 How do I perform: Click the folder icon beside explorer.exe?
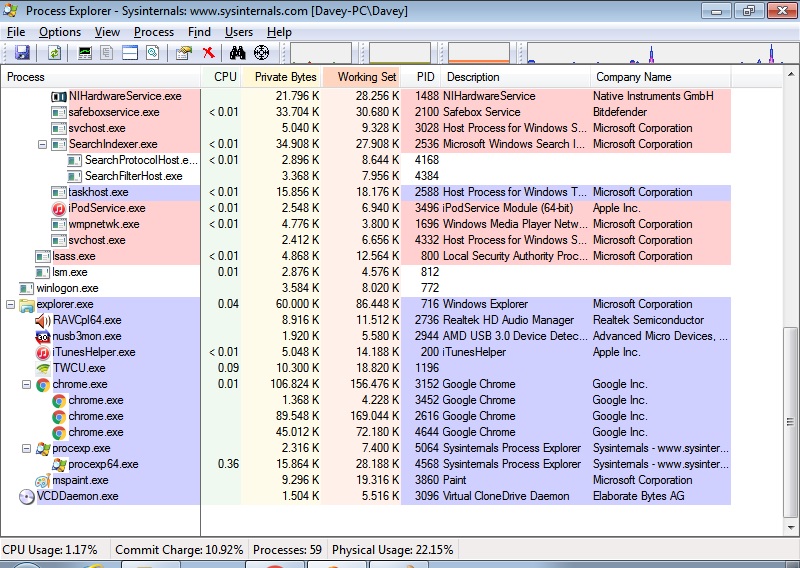pos(27,305)
